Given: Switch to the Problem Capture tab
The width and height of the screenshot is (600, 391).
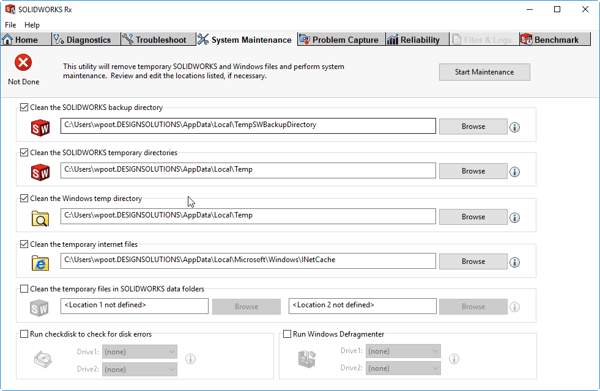Looking at the screenshot, I should click(341, 39).
